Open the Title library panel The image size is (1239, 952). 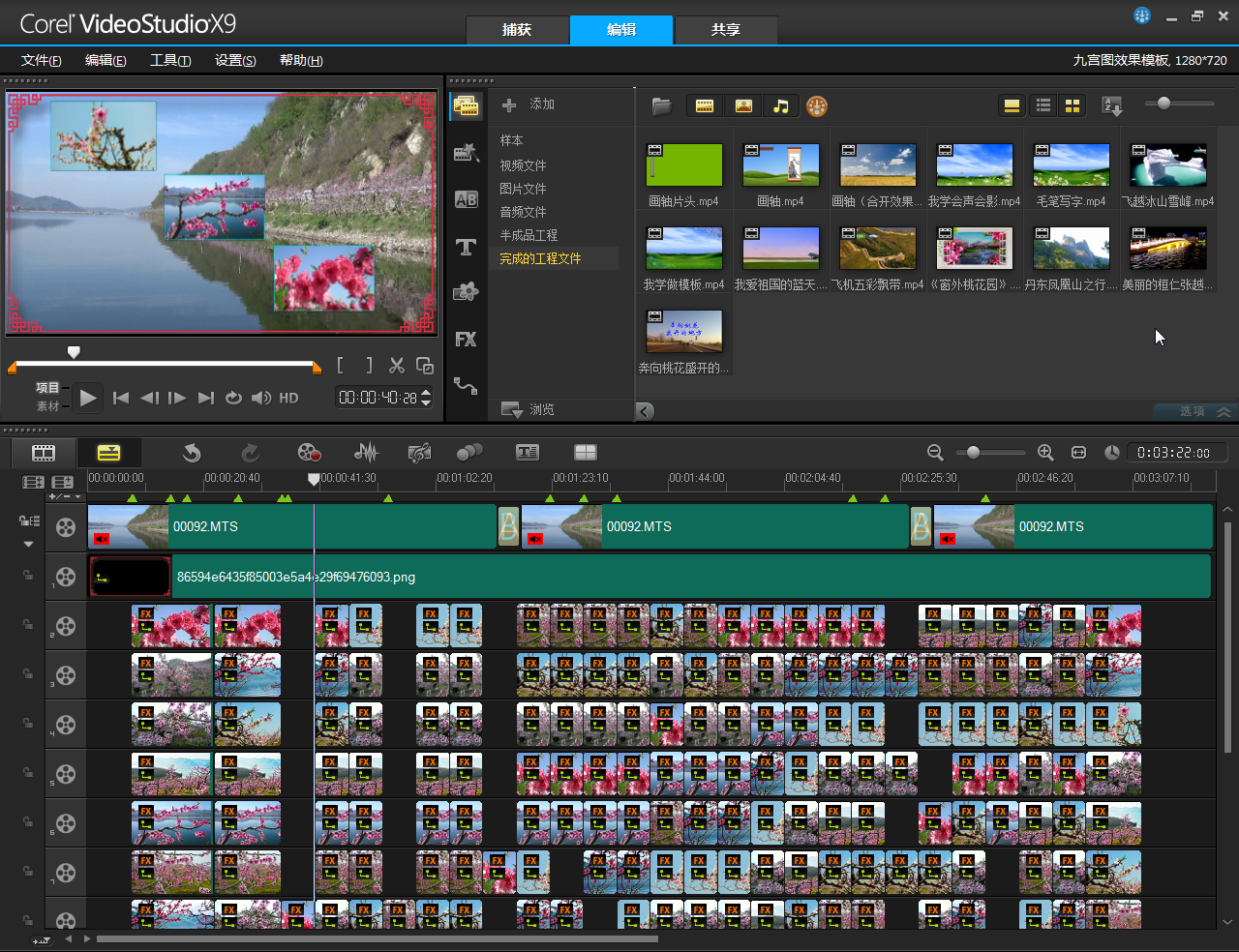point(466,247)
